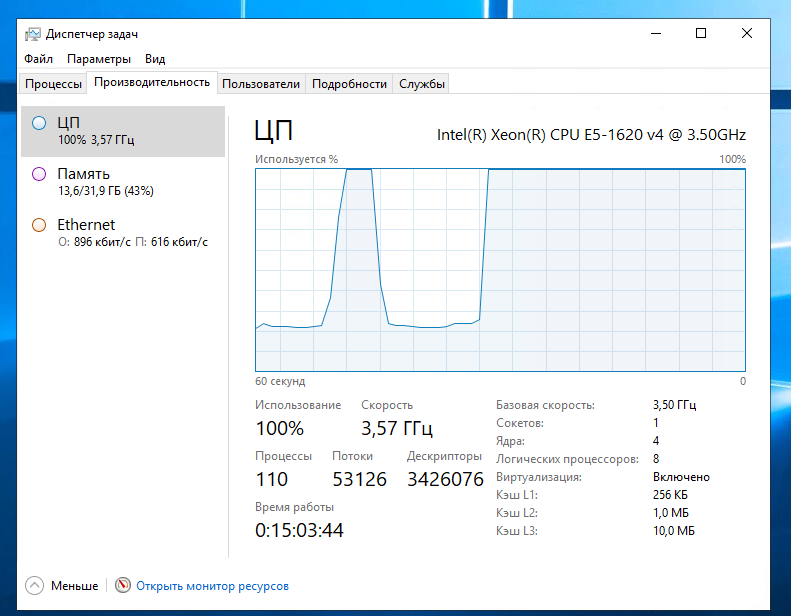Switch to the Службы tab

click(x=421, y=84)
